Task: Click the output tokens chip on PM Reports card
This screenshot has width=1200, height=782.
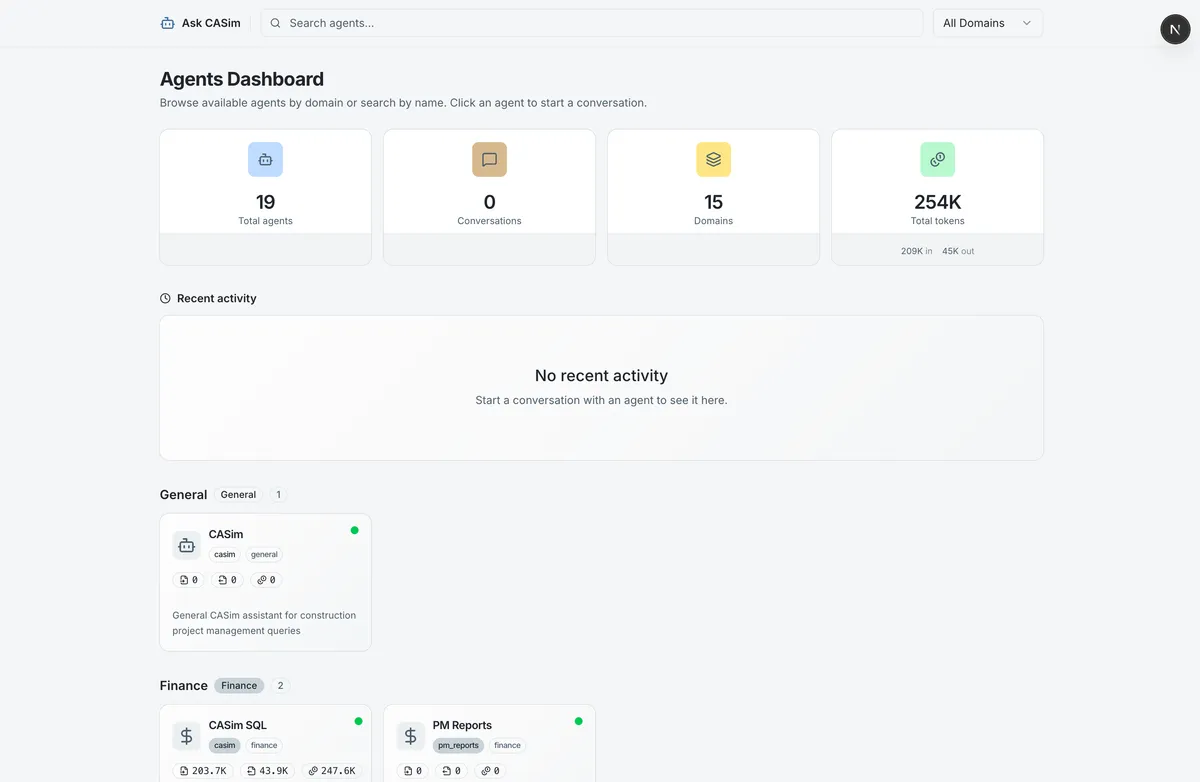Action: 451,771
